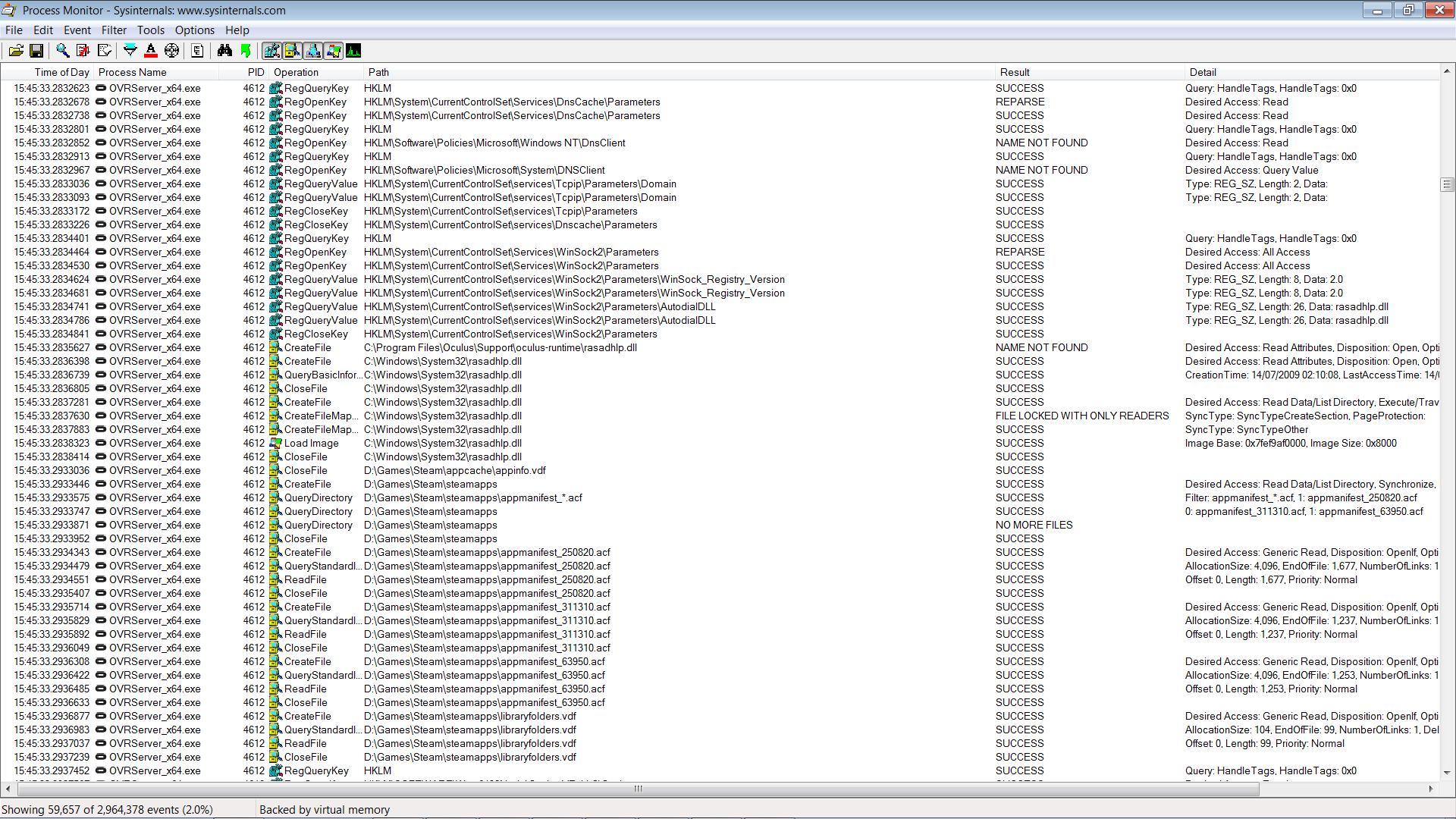
Task: Open the Filter menu
Action: click(115, 30)
